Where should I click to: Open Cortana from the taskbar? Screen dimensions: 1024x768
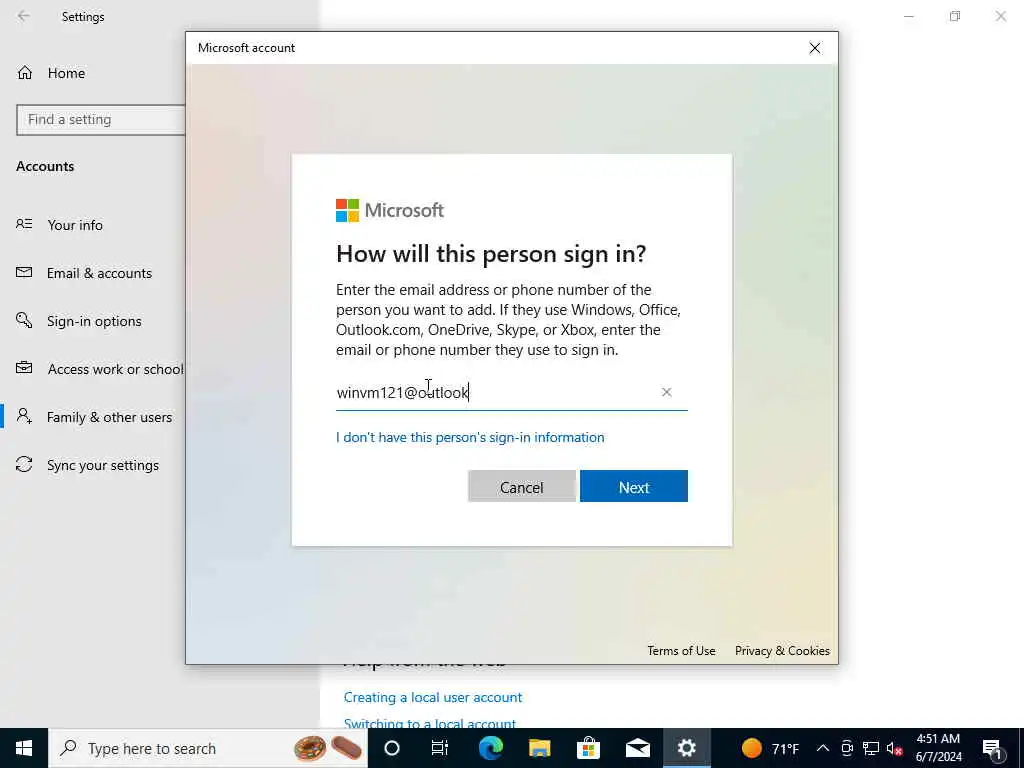click(392, 748)
